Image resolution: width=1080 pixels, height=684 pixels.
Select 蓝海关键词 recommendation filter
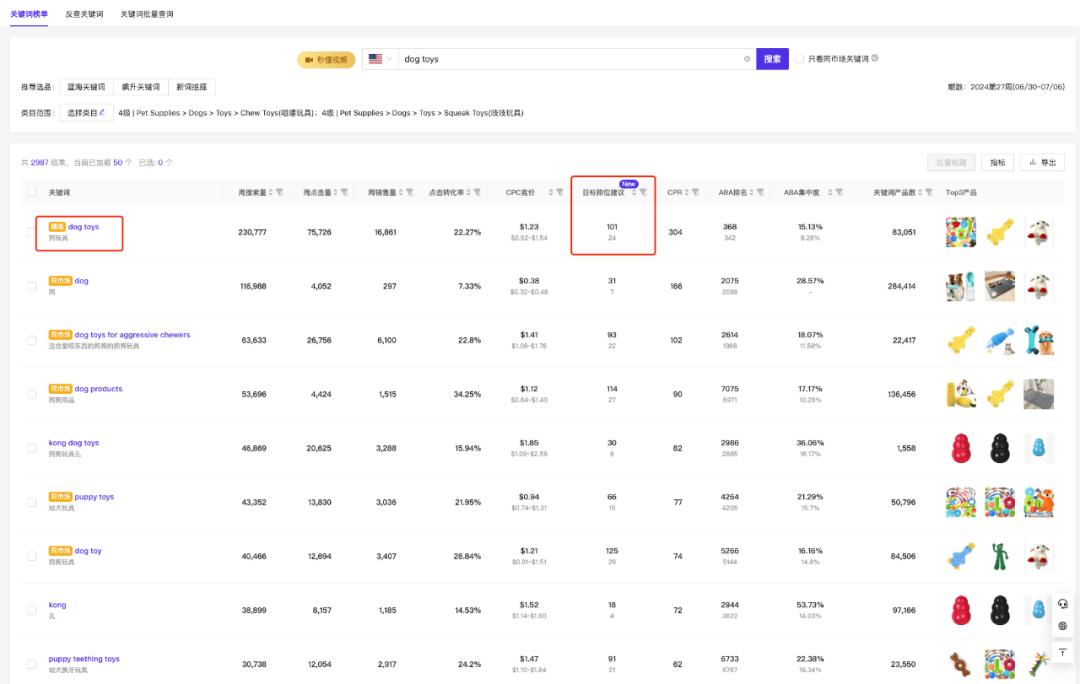[86, 87]
